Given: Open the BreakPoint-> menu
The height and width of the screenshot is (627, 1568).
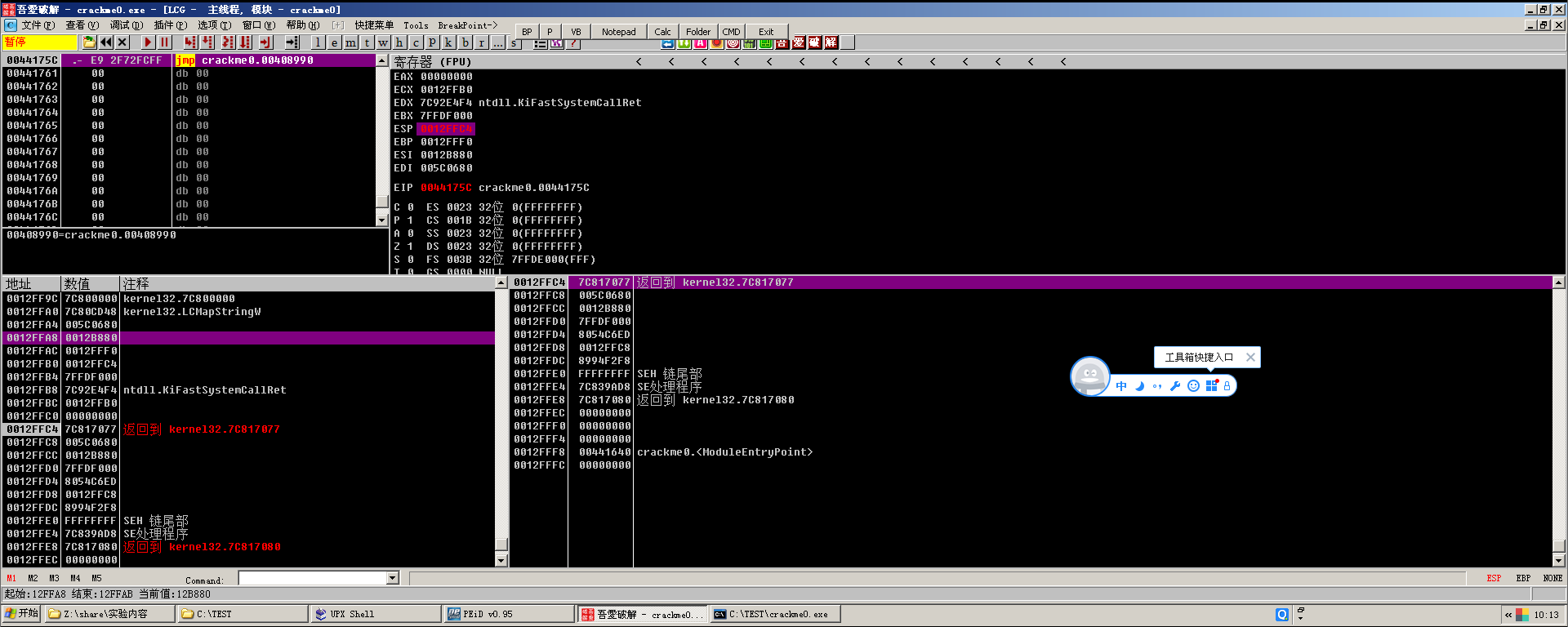Looking at the screenshot, I should (468, 25).
